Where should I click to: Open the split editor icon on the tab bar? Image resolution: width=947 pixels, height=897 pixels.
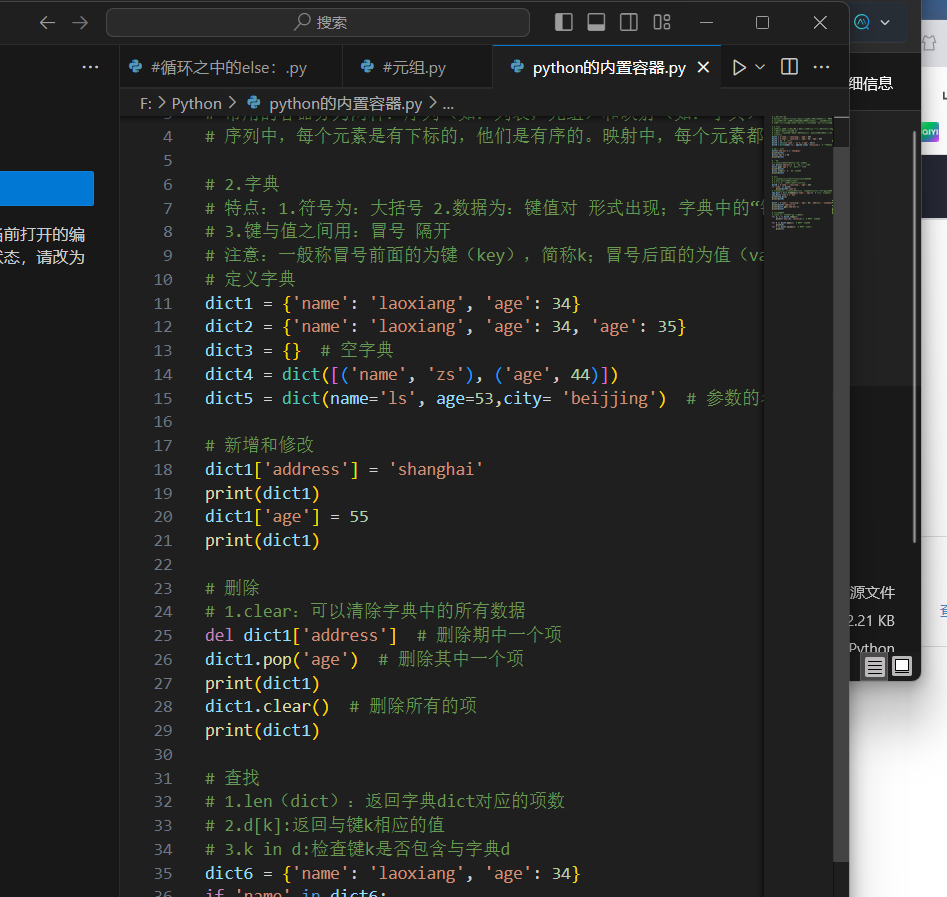coord(788,67)
